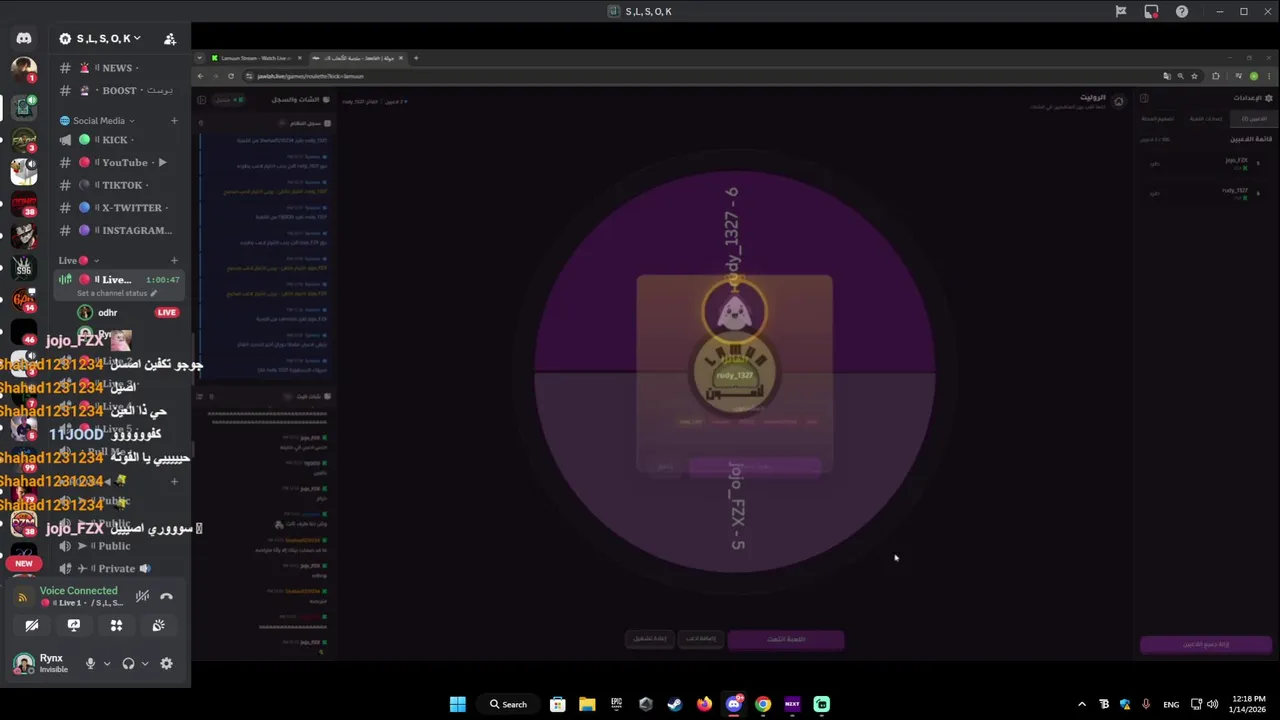Create channel in the Live category
1280x720 pixels.
point(174,260)
